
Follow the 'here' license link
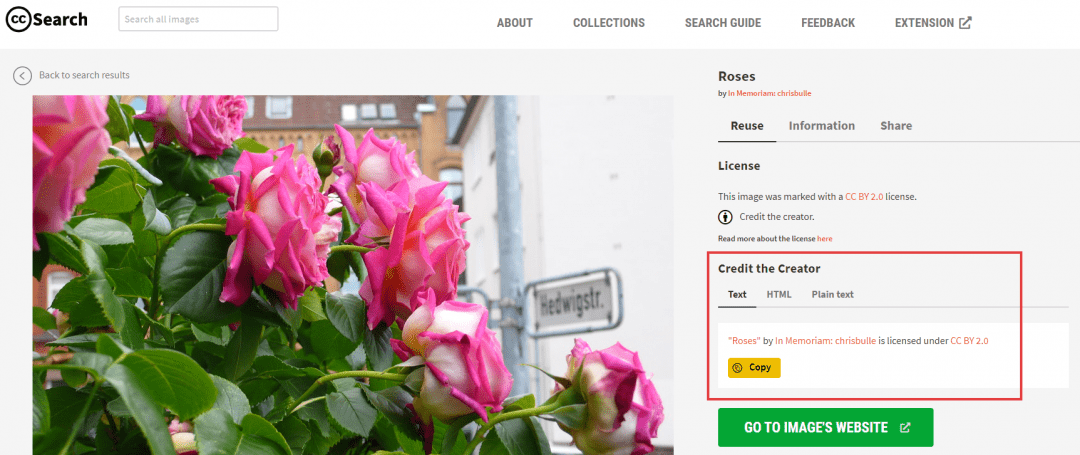coord(824,239)
